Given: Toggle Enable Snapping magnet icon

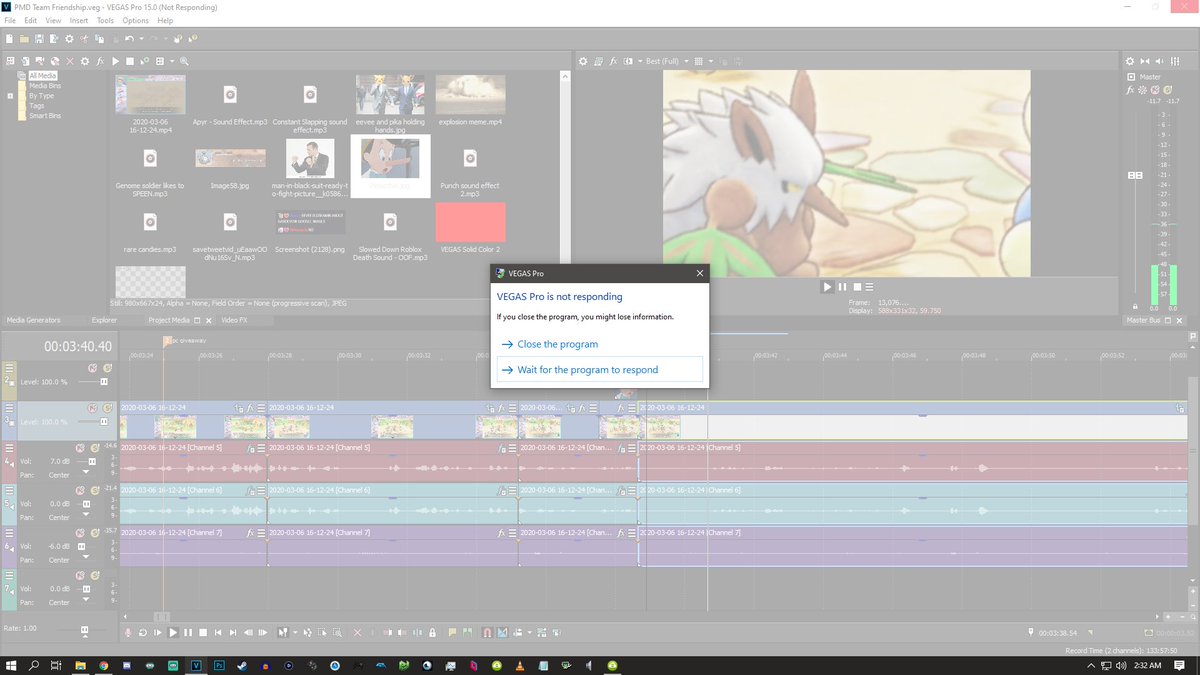Looking at the screenshot, I should 487,633.
